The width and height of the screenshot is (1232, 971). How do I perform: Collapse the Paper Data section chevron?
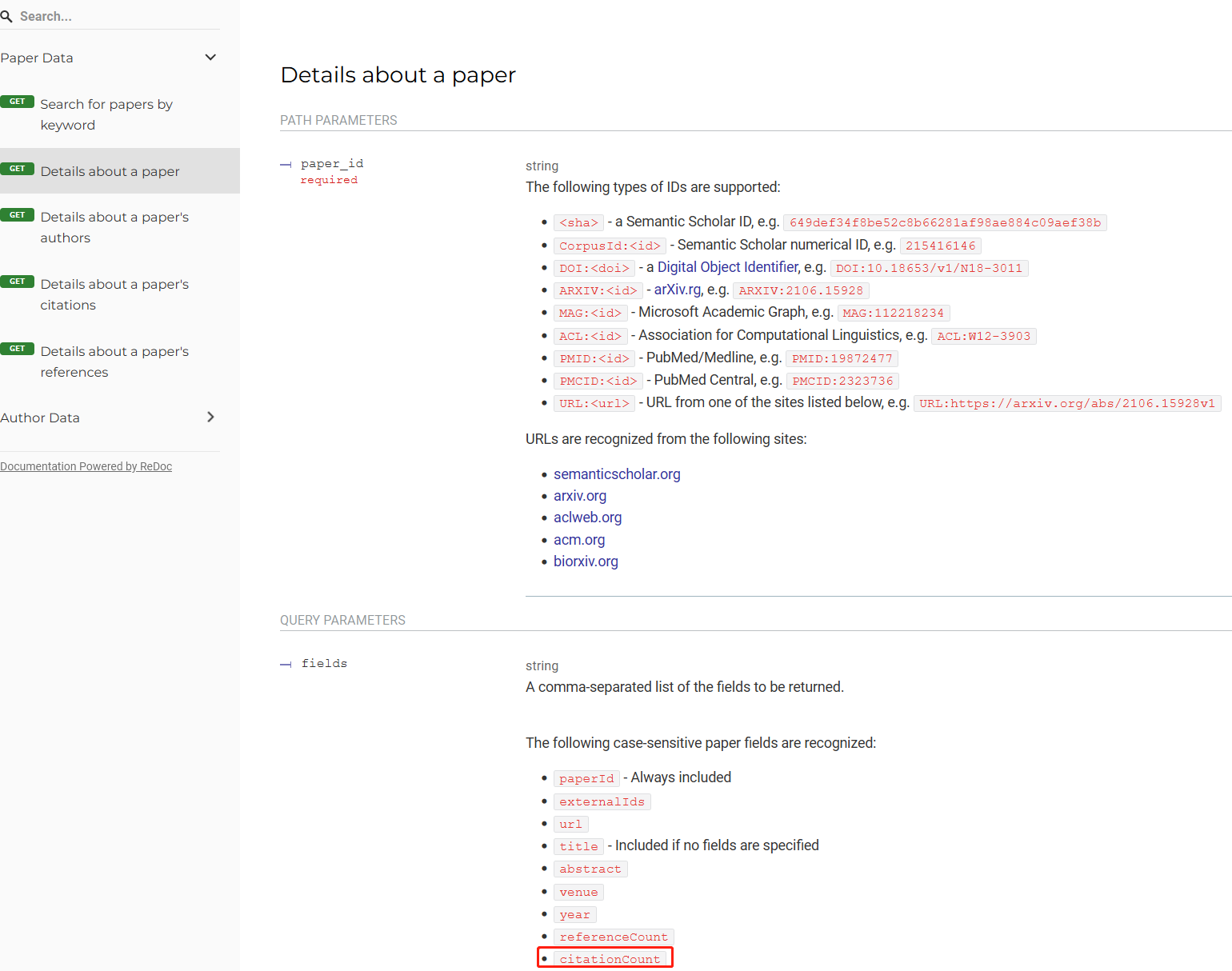tap(210, 58)
